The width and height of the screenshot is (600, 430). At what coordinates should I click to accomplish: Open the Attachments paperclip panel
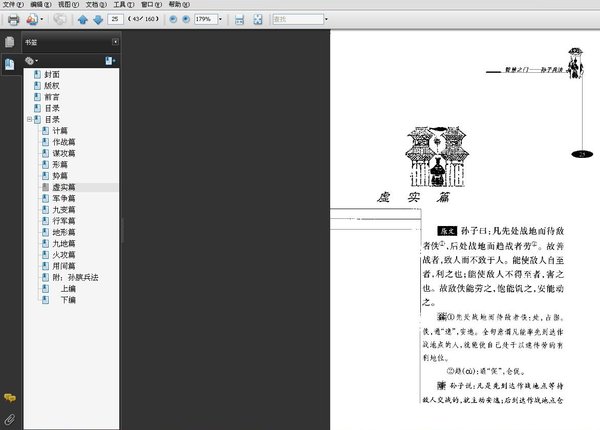coord(9,417)
